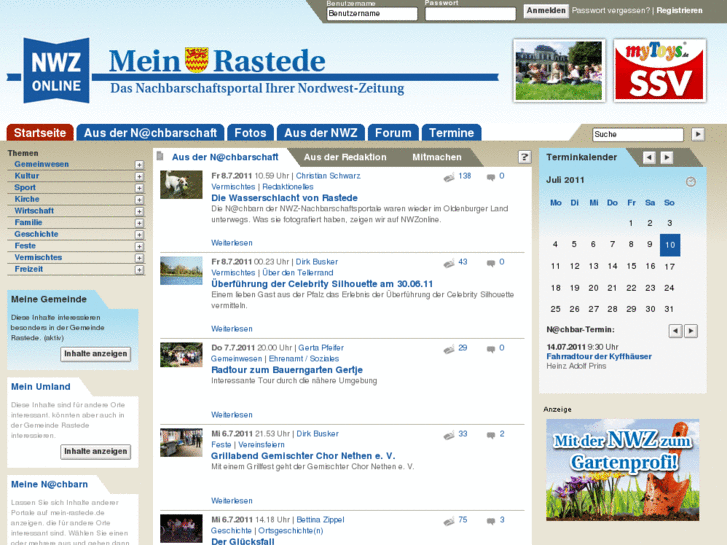This screenshot has height=545, width=727.
Task: Open author Christian Schwarz profile
Action: coord(328,176)
